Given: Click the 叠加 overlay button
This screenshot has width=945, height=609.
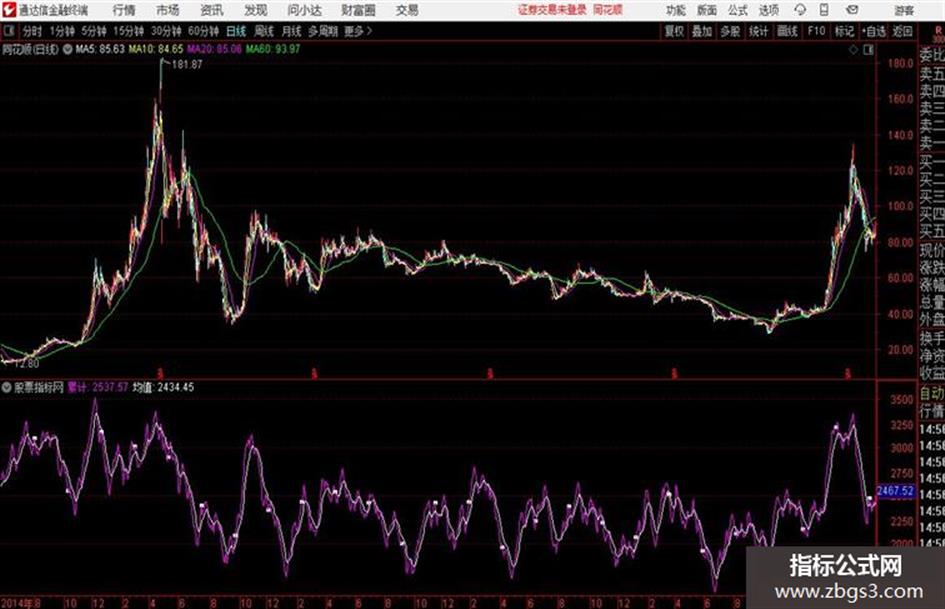Looking at the screenshot, I should click(x=702, y=31).
